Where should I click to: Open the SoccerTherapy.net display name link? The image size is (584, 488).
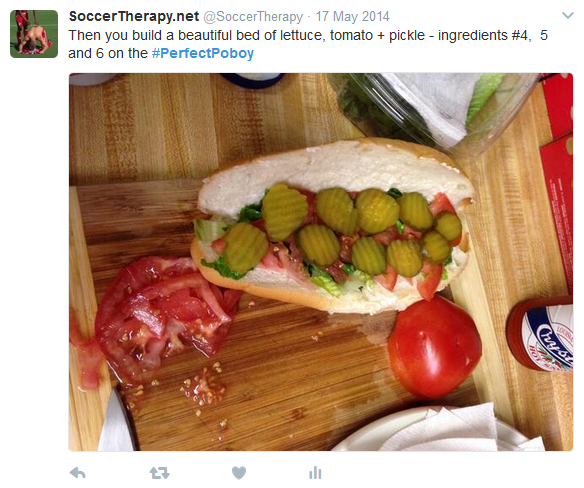tap(134, 16)
